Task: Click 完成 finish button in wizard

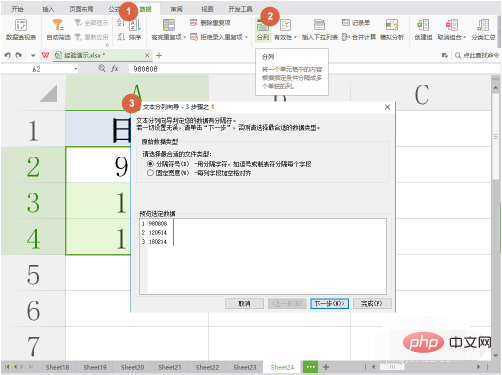Action: point(372,304)
